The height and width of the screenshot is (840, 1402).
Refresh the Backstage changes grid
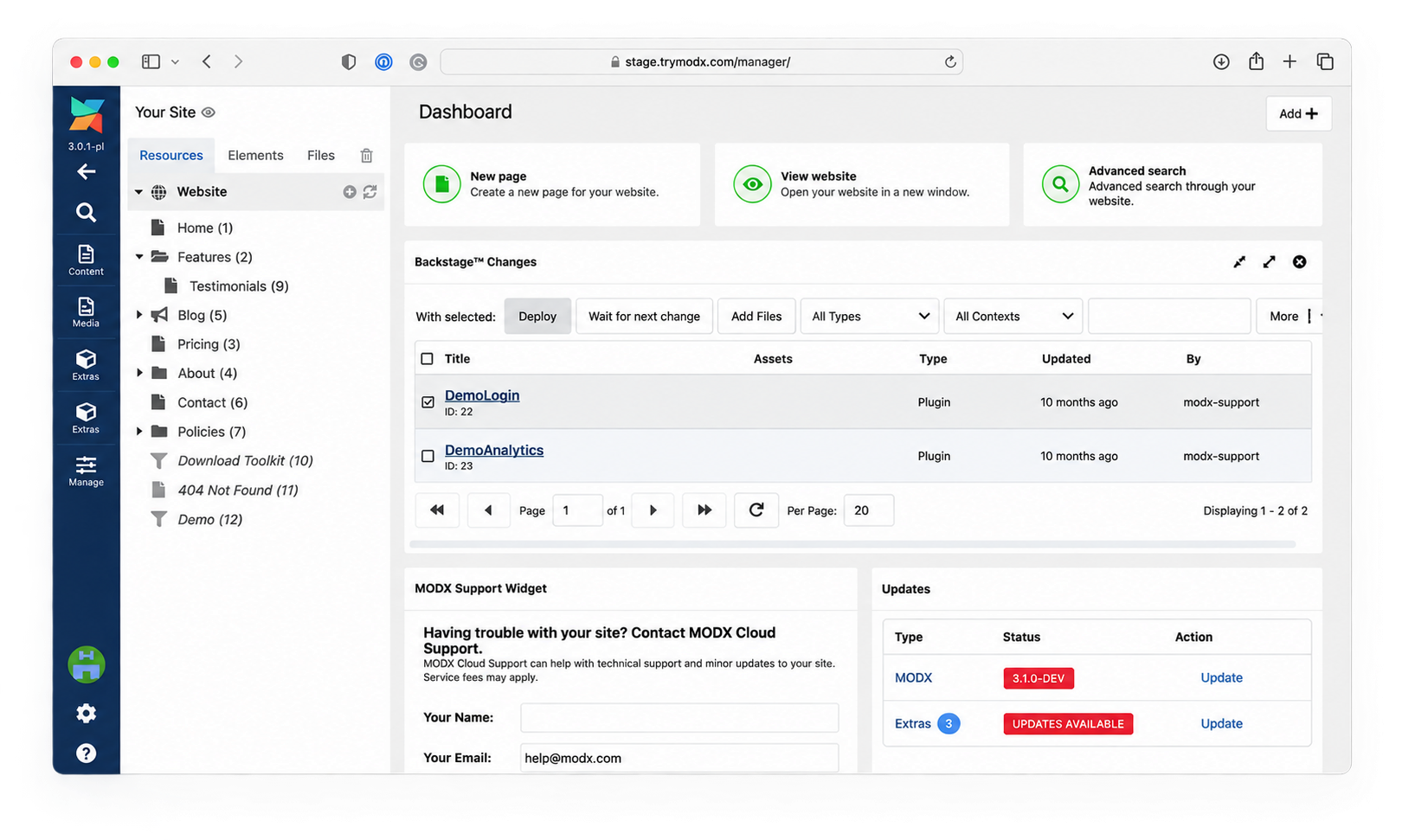pos(756,510)
